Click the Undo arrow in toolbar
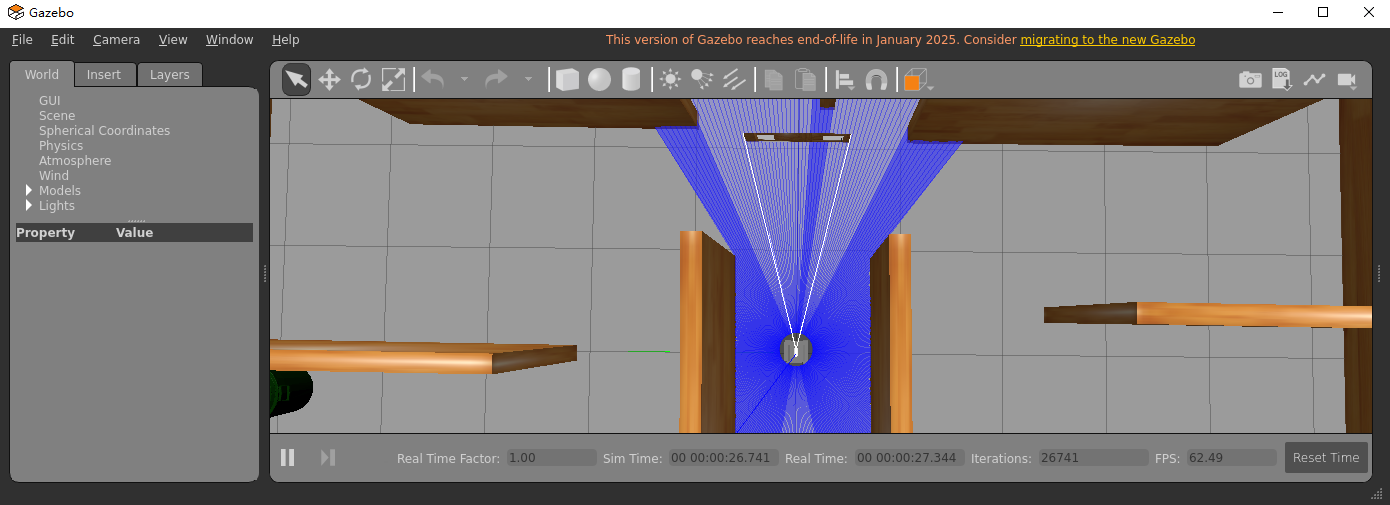Screen dimensions: 1390x505 (x=433, y=79)
